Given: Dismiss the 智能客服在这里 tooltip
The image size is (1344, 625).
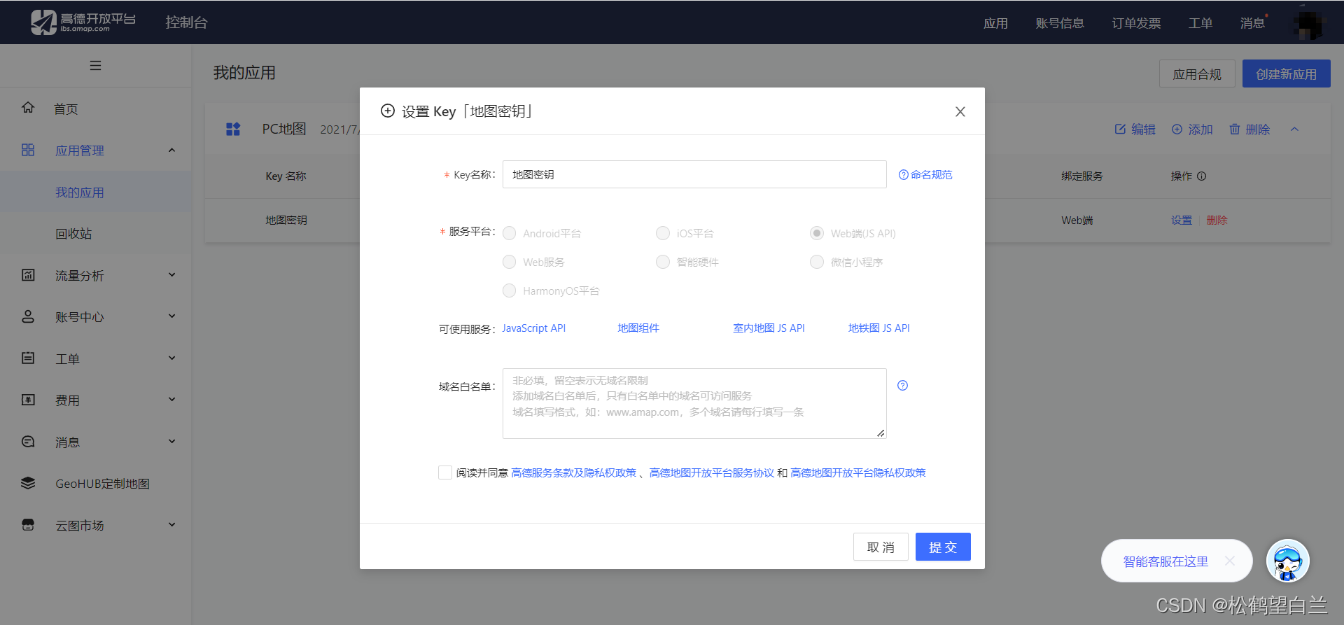Looking at the screenshot, I should (1230, 561).
